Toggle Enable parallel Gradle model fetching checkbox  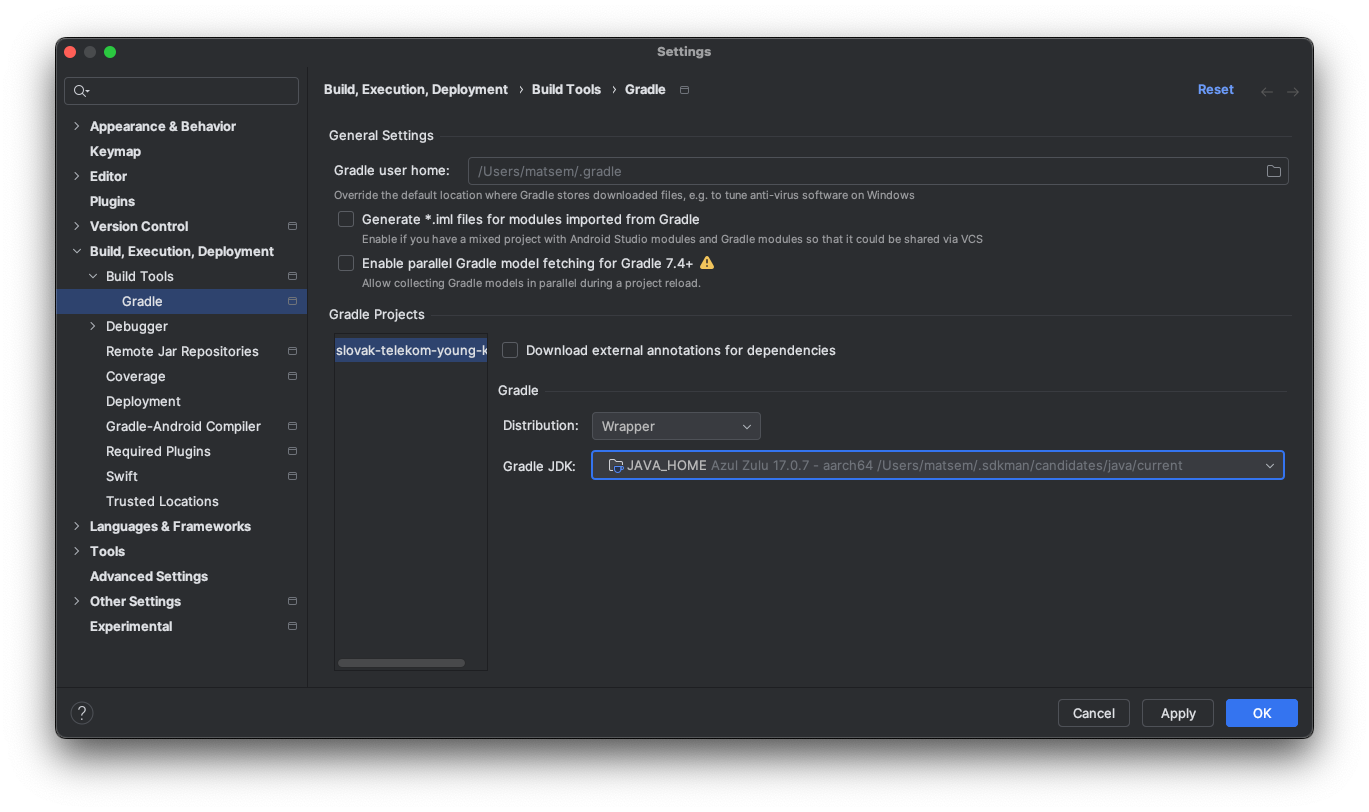click(x=346, y=263)
